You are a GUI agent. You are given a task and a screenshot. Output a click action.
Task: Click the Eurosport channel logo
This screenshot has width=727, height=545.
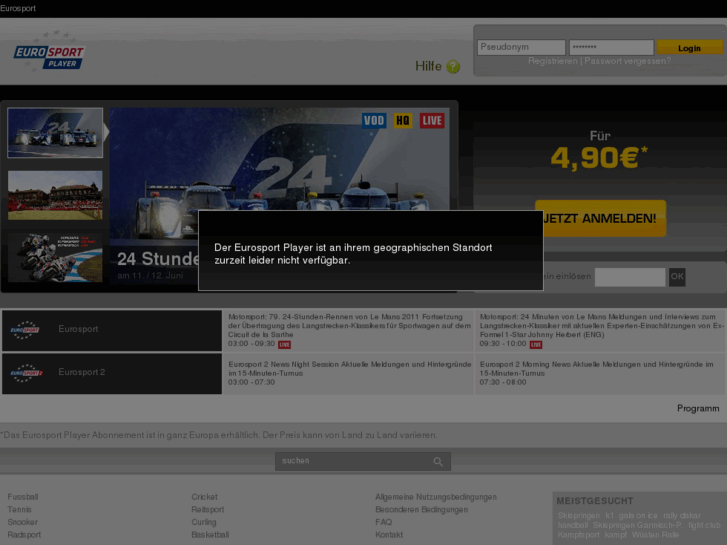(x=25, y=330)
